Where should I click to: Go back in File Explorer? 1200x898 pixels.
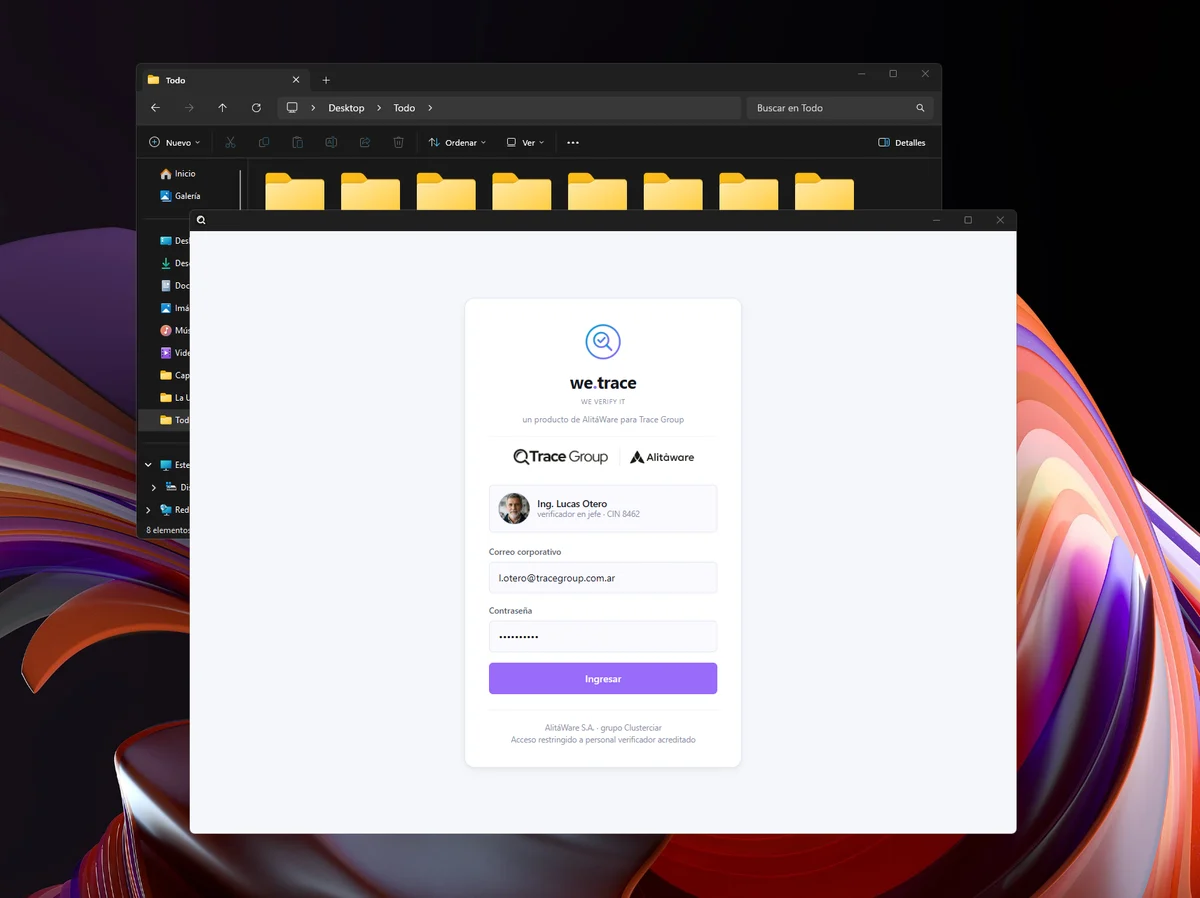pyautogui.click(x=155, y=108)
